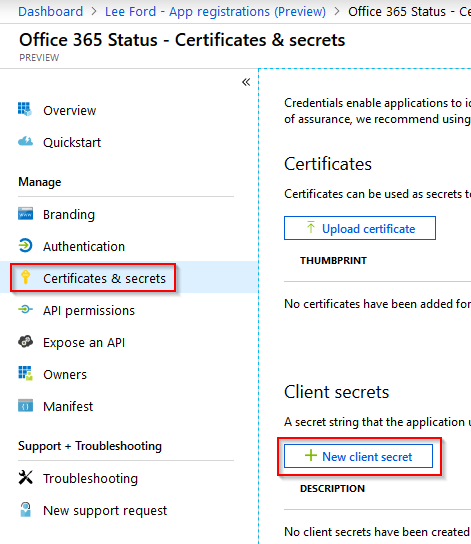This screenshot has width=471, height=544.
Task: Go to Branding settings
Action: 69,214
